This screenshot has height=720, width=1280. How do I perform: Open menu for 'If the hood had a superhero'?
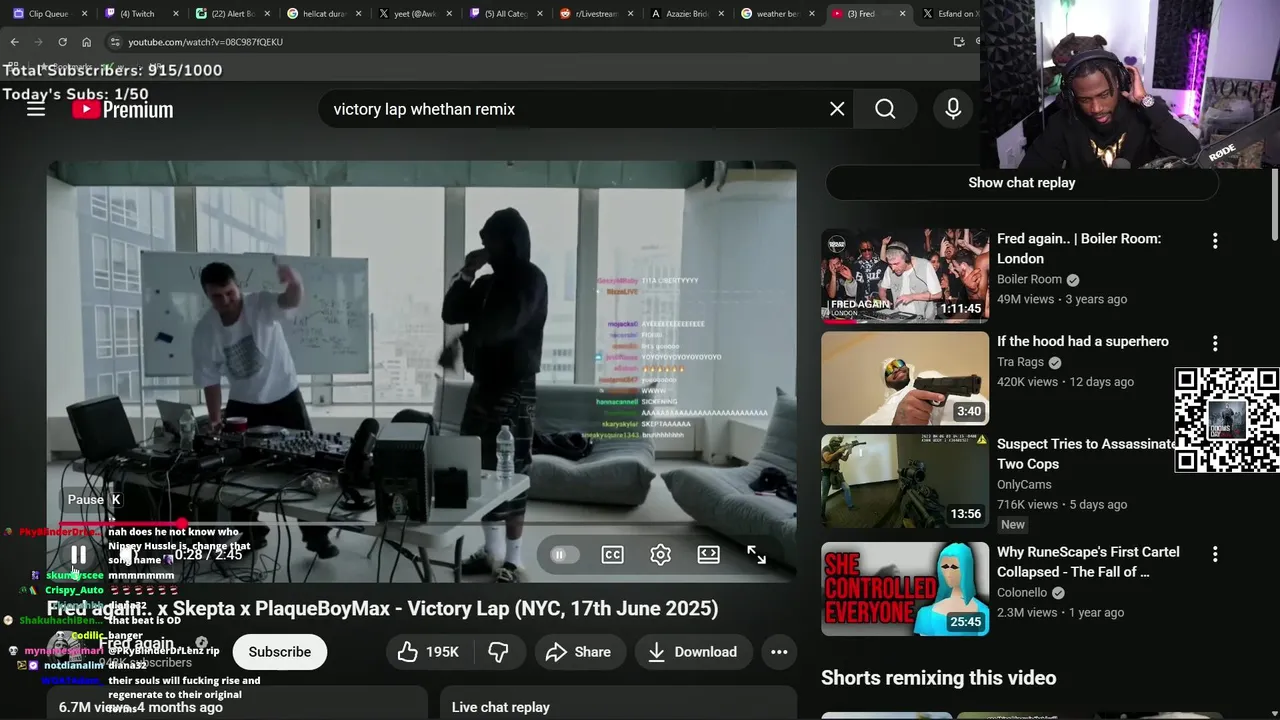1215,344
